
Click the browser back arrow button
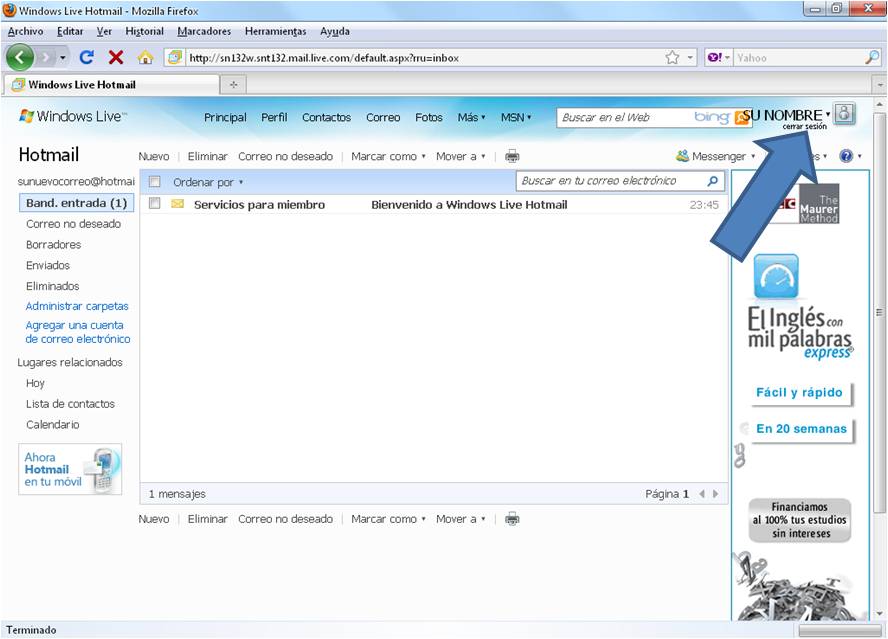[x=22, y=58]
